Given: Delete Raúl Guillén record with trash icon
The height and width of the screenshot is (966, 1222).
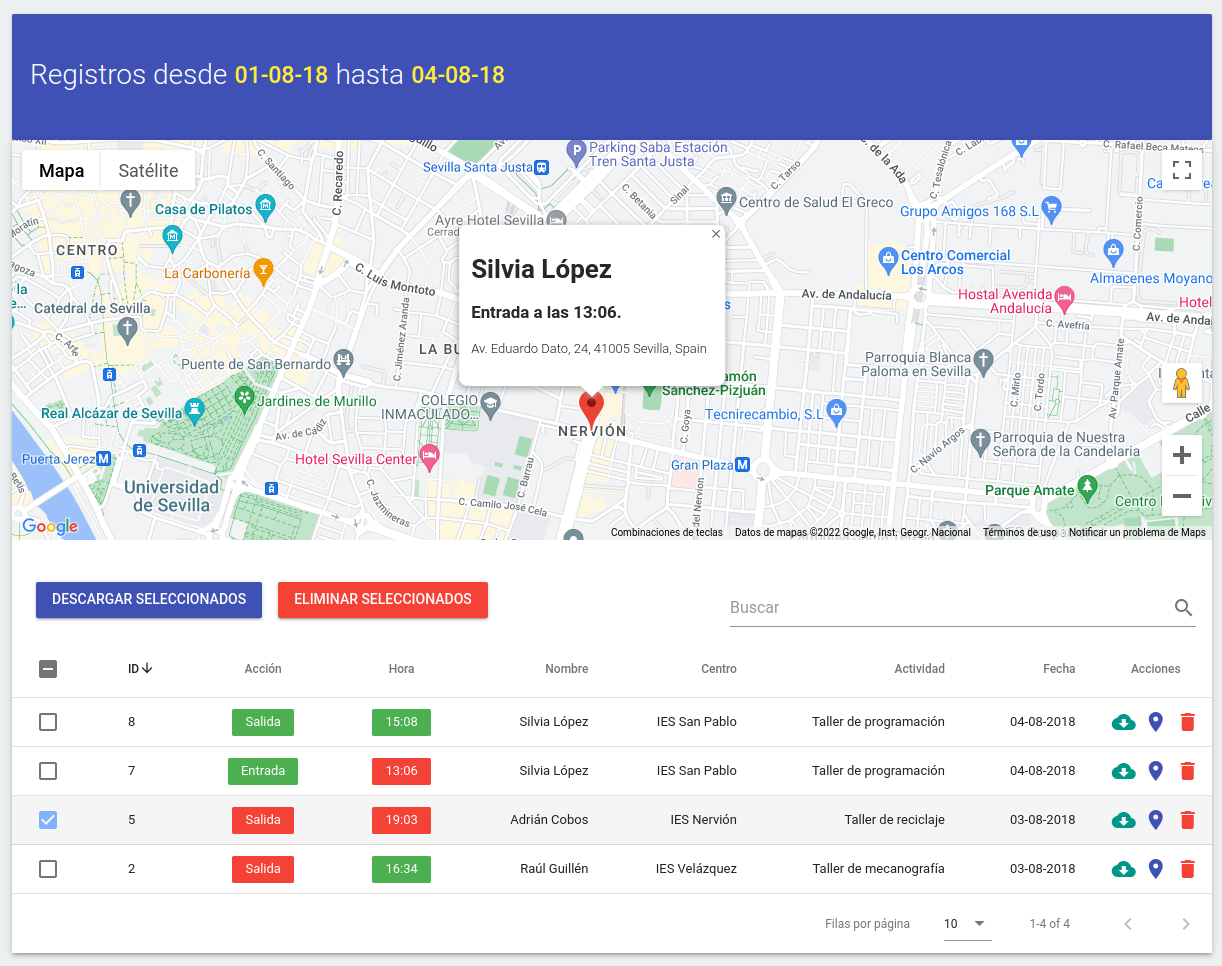Looking at the screenshot, I should (x=1188, y=869).
